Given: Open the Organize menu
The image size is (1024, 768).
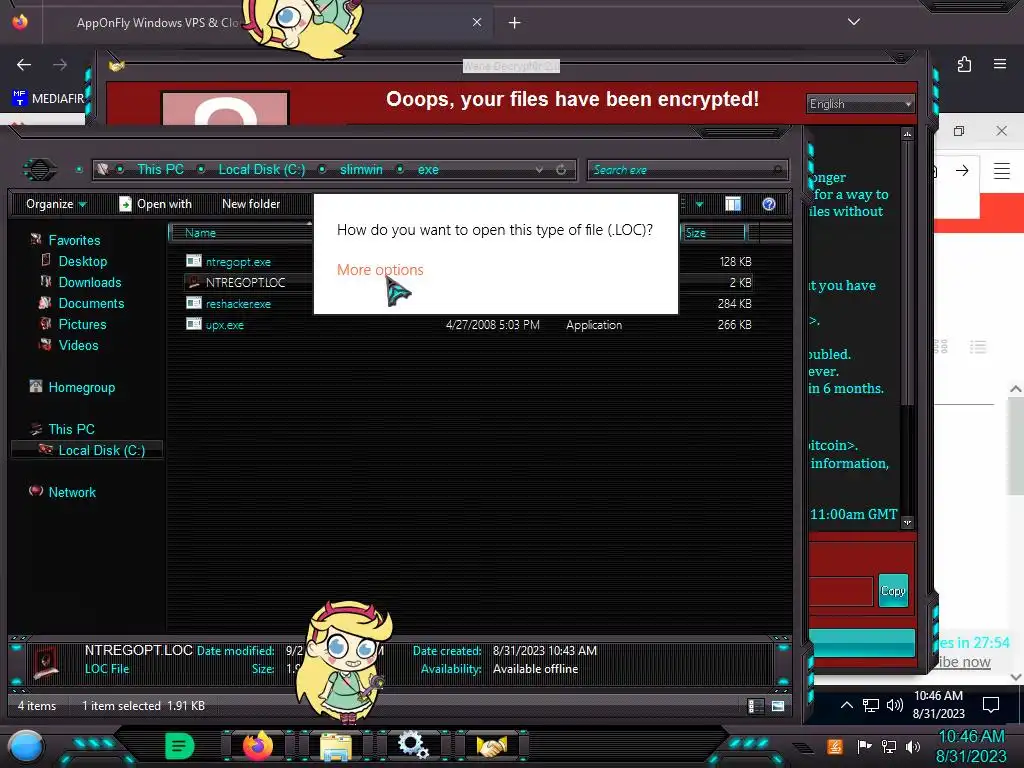Looking at the screenshot, I should [56, 204].
